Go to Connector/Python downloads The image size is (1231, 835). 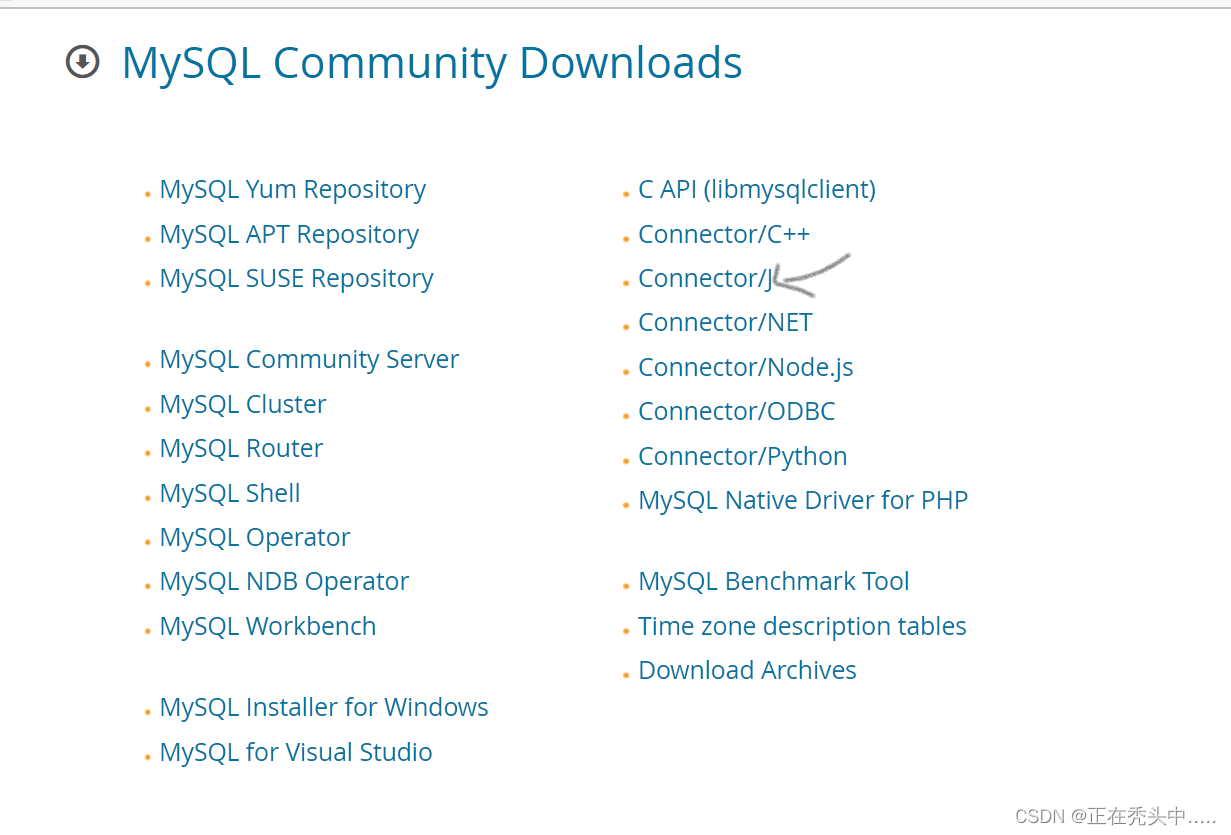coord(742,457)
